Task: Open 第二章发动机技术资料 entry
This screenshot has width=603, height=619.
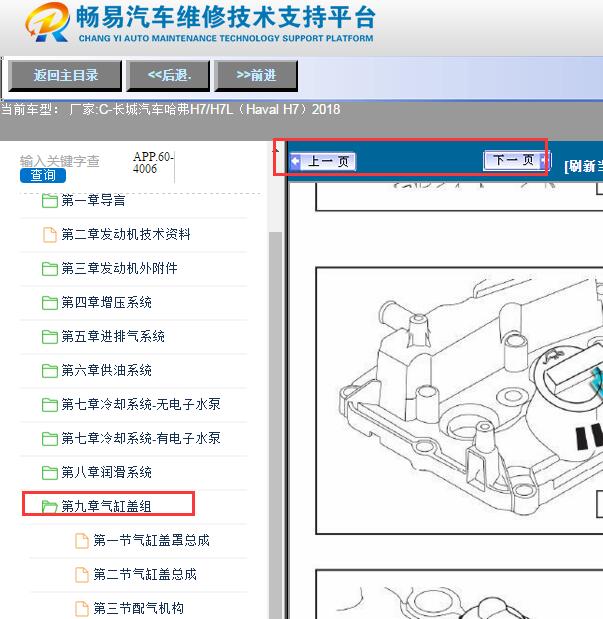Action: click(x=126, y=234)
